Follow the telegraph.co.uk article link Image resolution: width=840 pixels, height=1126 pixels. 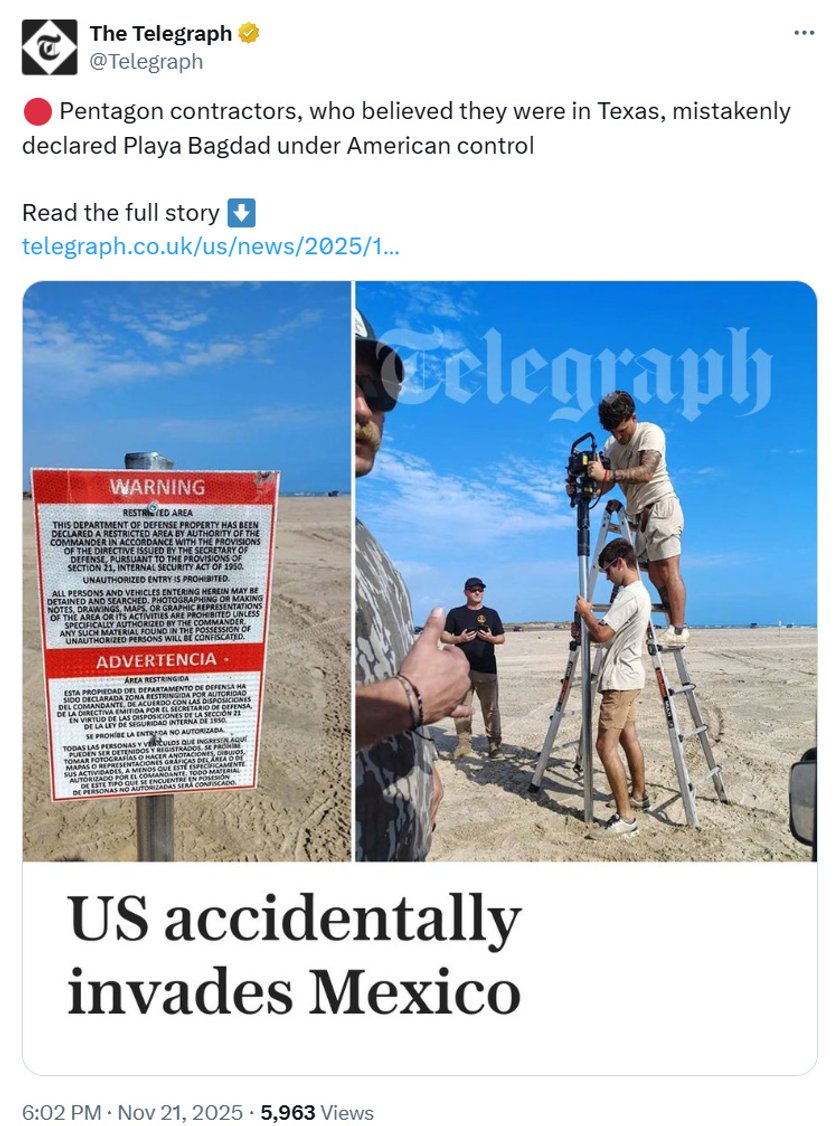tap(210, 246)
